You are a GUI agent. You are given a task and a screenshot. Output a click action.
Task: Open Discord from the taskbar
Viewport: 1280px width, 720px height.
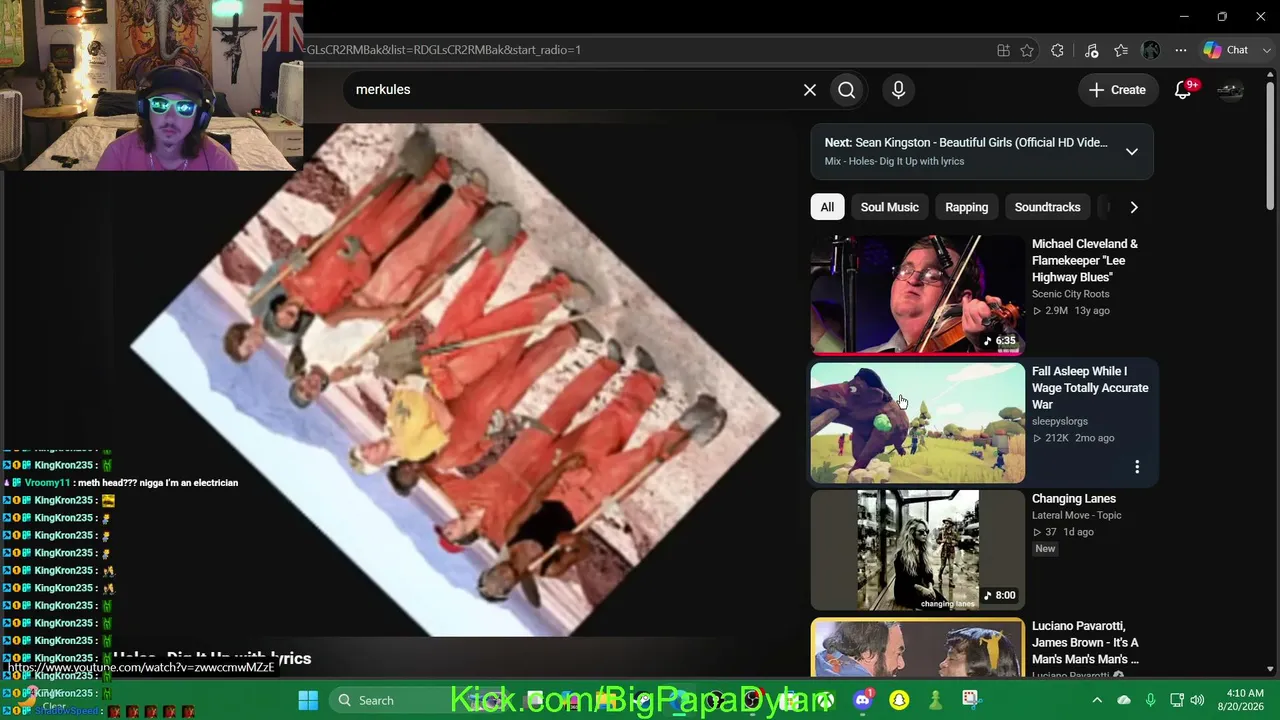pyautogui.click(x=863, y=700)
